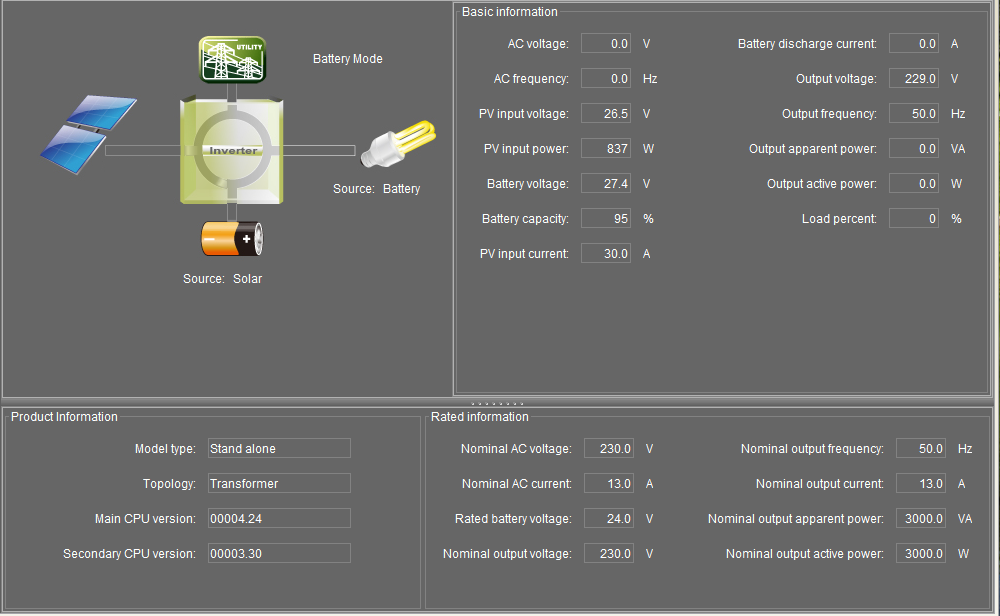Select the Battery capacity value field
1000x616 pixels.
pyautogui.click(x=606, y=219)
